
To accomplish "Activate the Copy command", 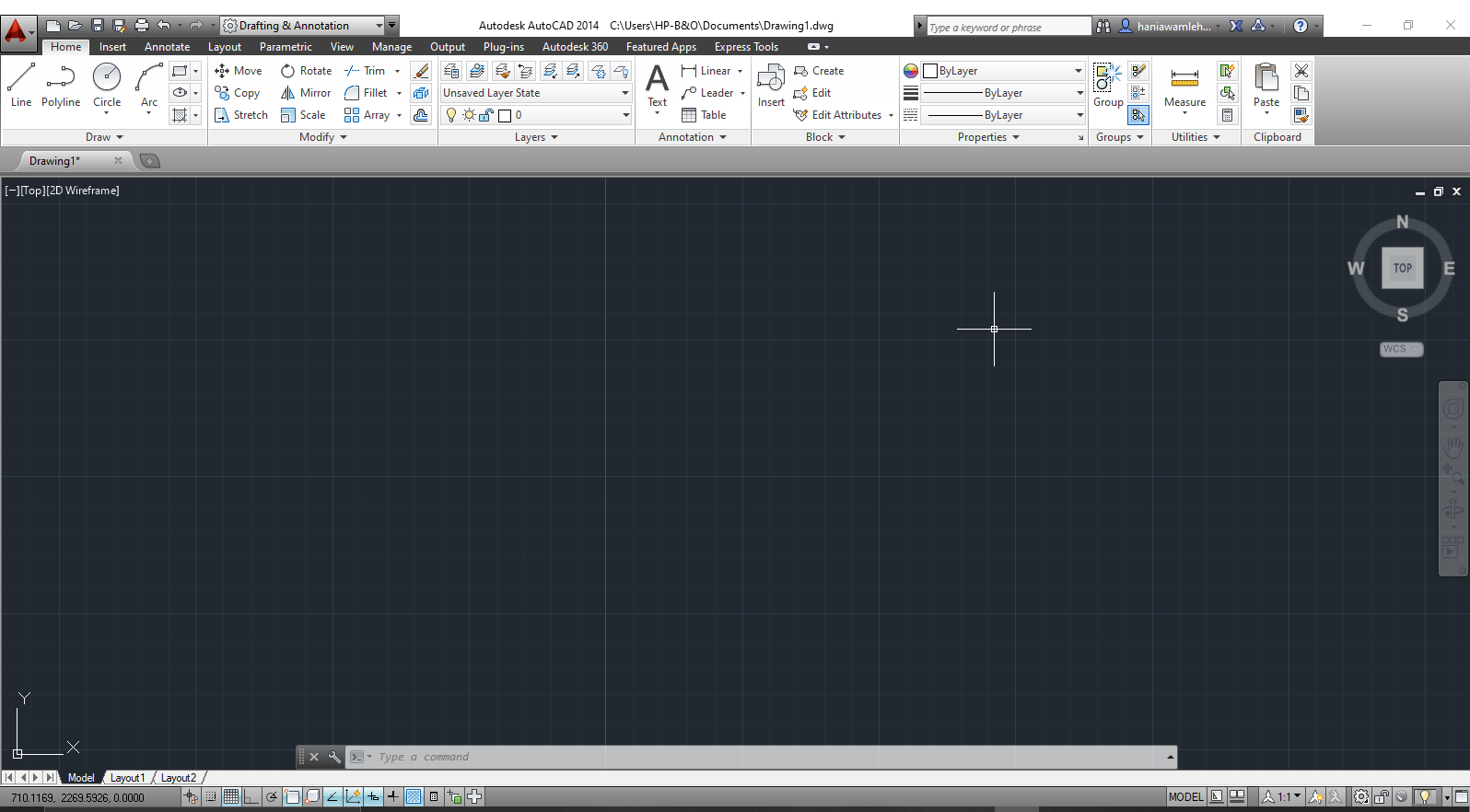I will click(238, 93).
